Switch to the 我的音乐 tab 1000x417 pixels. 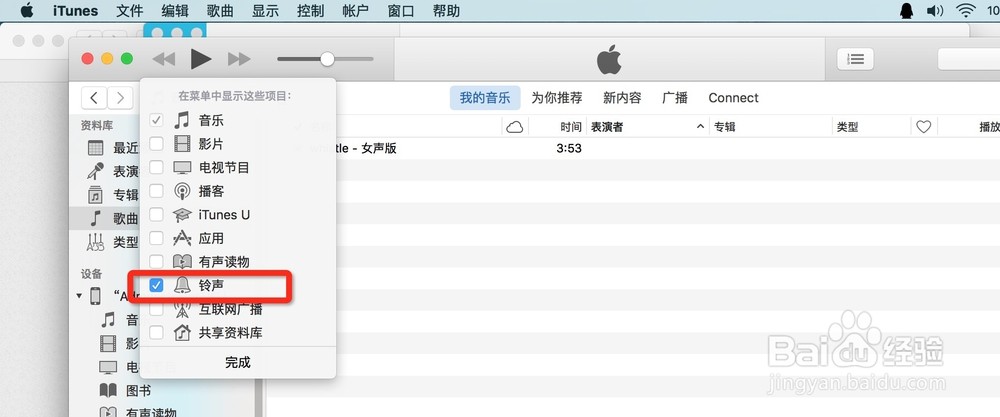coord(485,98)
